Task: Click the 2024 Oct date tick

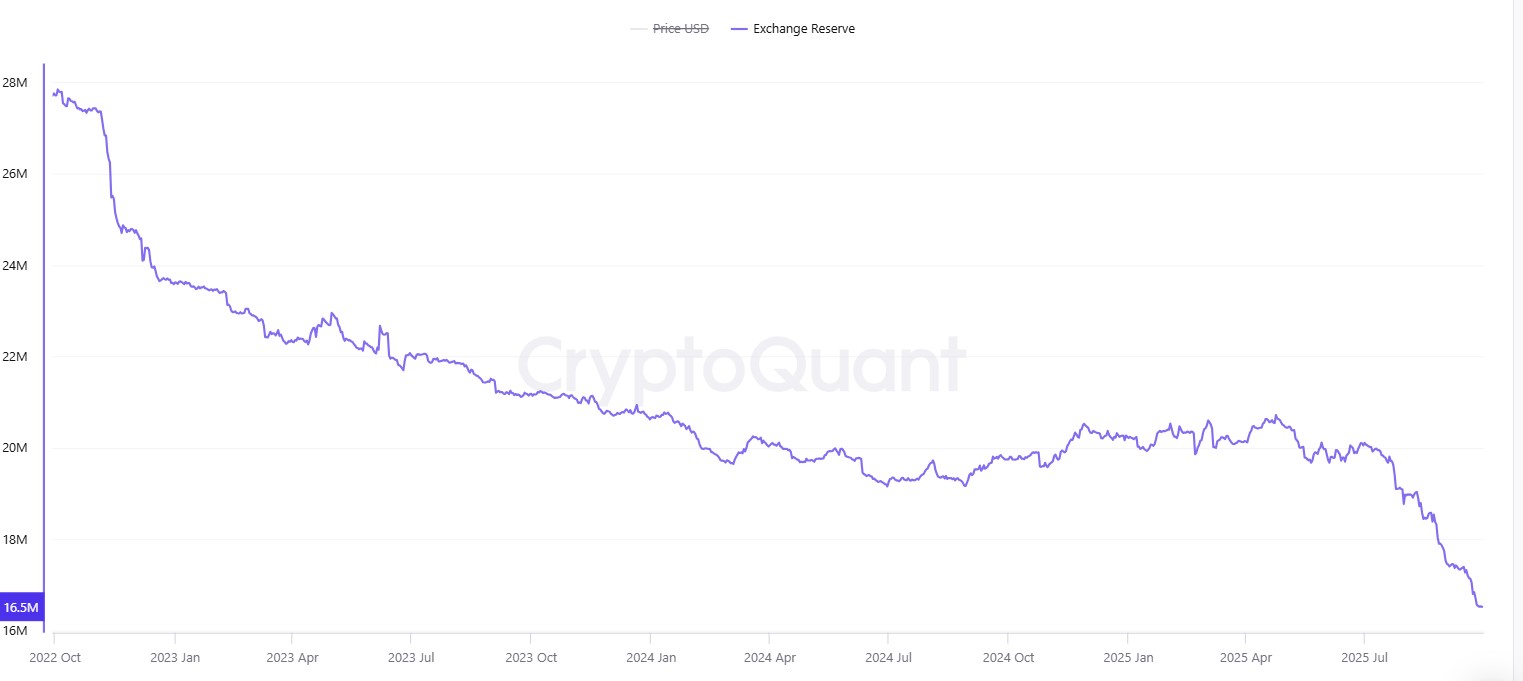Action: [x=1008, y=658]
